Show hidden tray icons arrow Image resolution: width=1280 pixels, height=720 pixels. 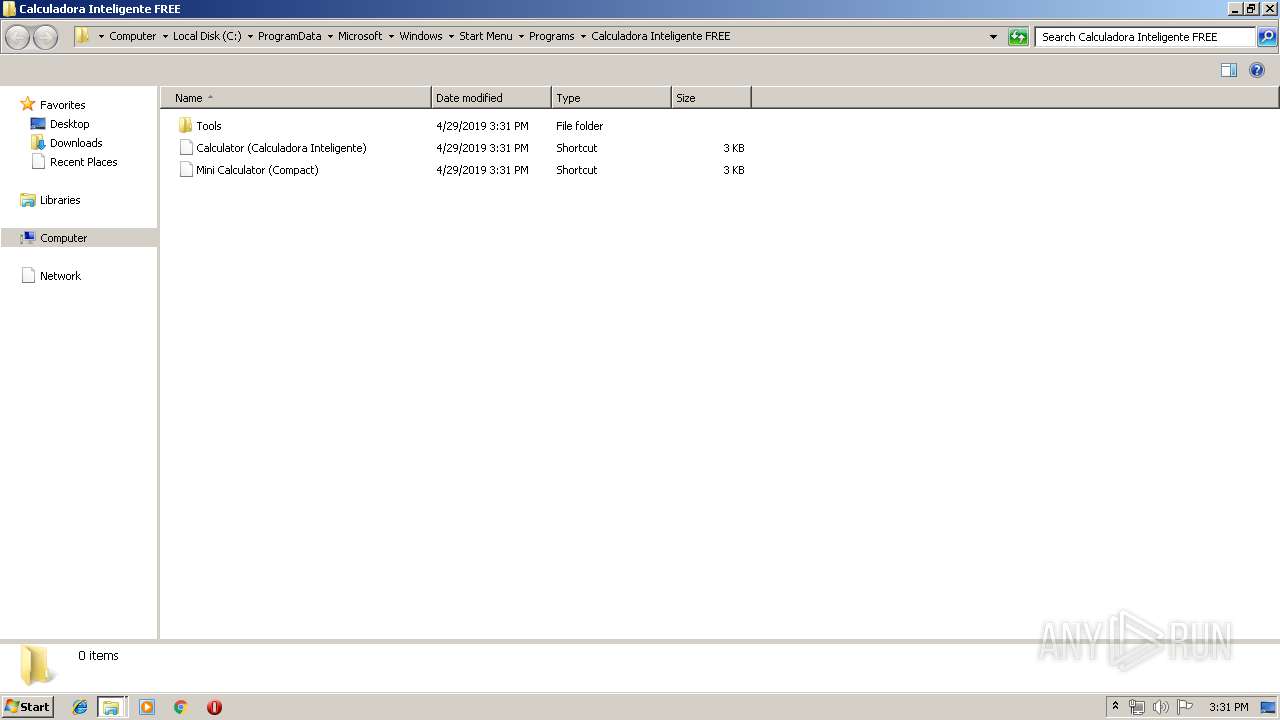click(x=1115, y=707)
